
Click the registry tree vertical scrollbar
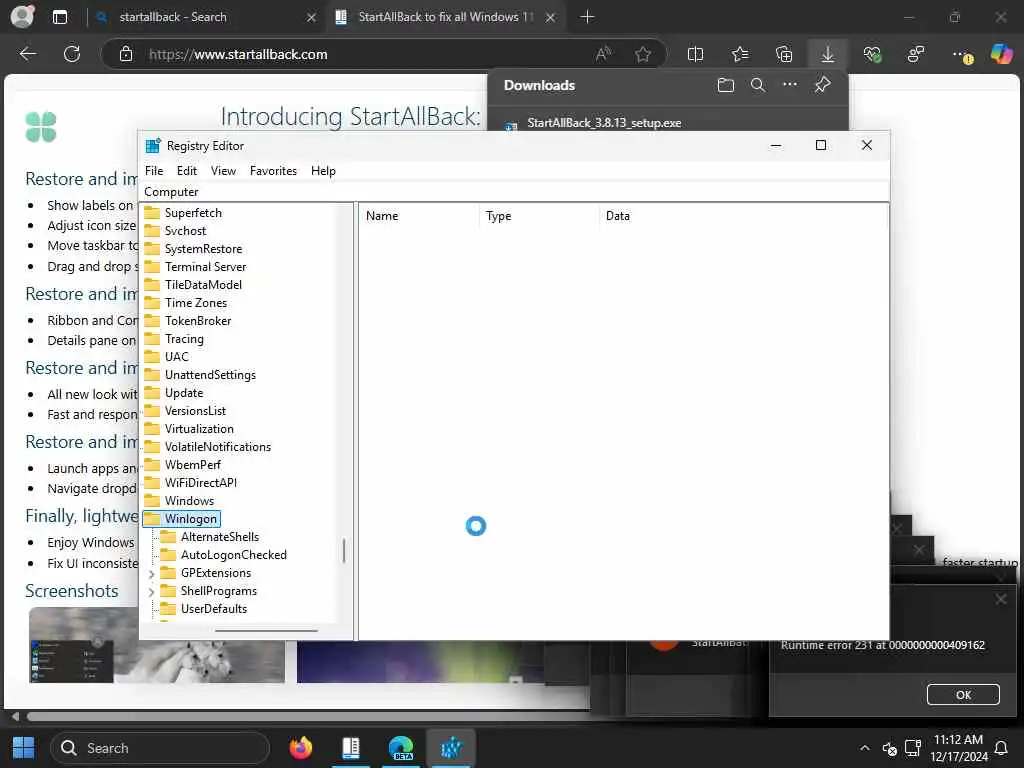(x=344, y=551)
